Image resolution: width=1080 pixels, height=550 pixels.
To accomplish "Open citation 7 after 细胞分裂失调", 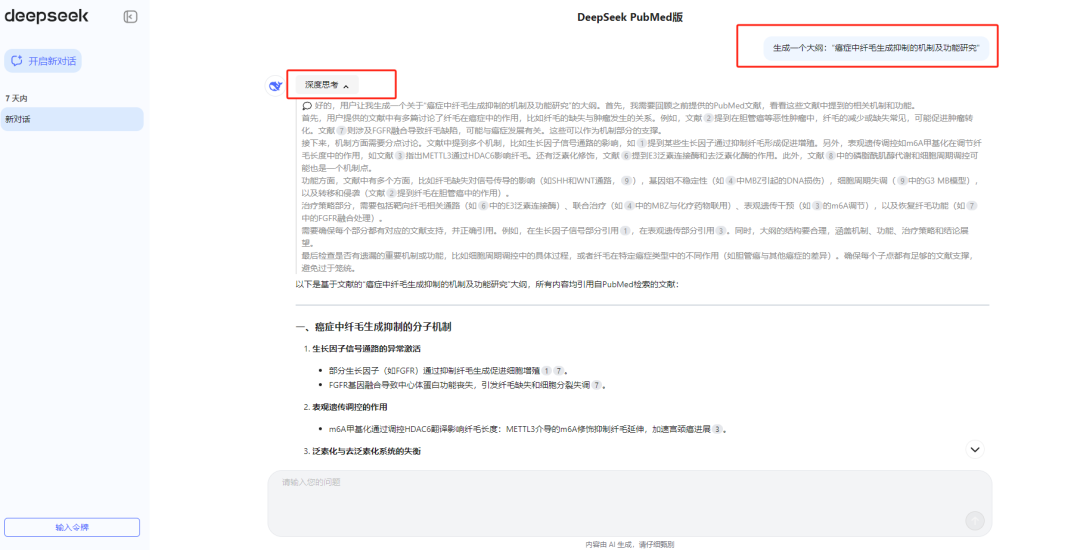I will tap(596, 385).
